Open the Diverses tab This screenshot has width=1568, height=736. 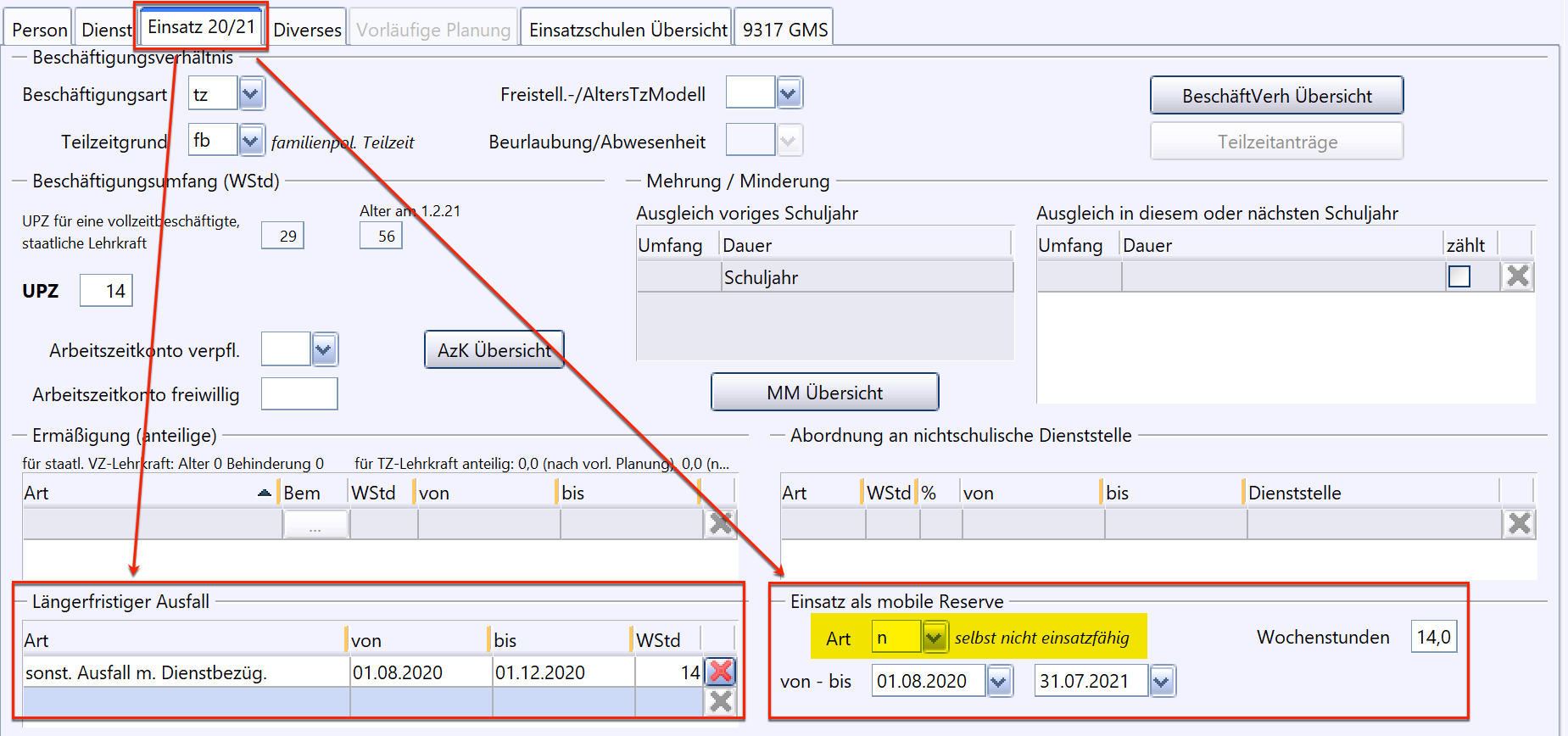(307, 29)
